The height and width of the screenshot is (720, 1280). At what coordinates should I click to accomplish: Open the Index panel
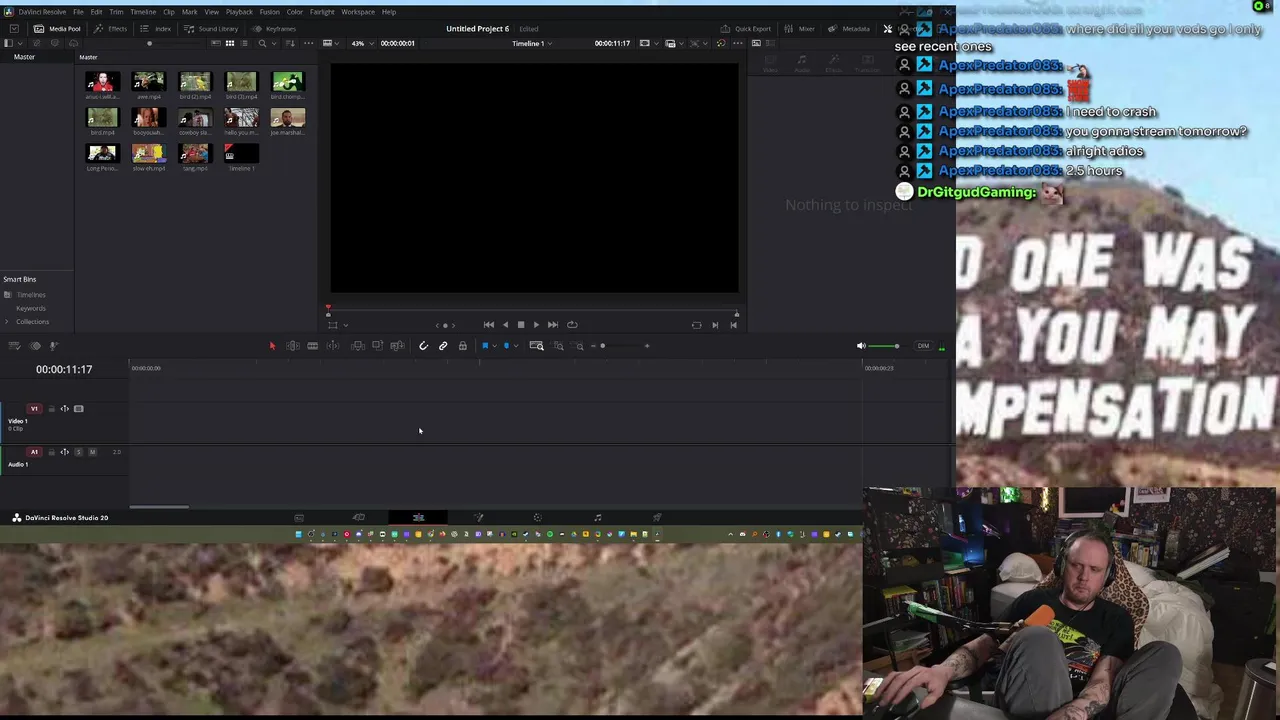click(156, 29)
